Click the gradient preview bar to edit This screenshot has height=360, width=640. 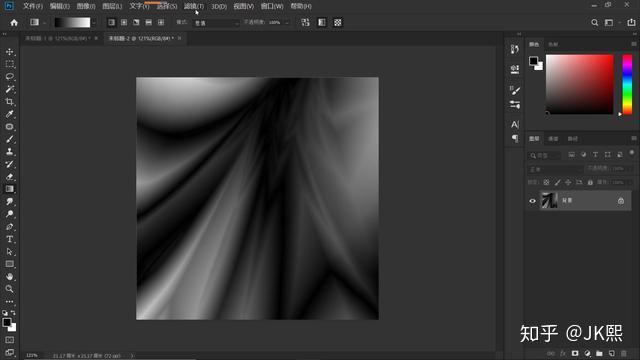(x=72, y=22)
